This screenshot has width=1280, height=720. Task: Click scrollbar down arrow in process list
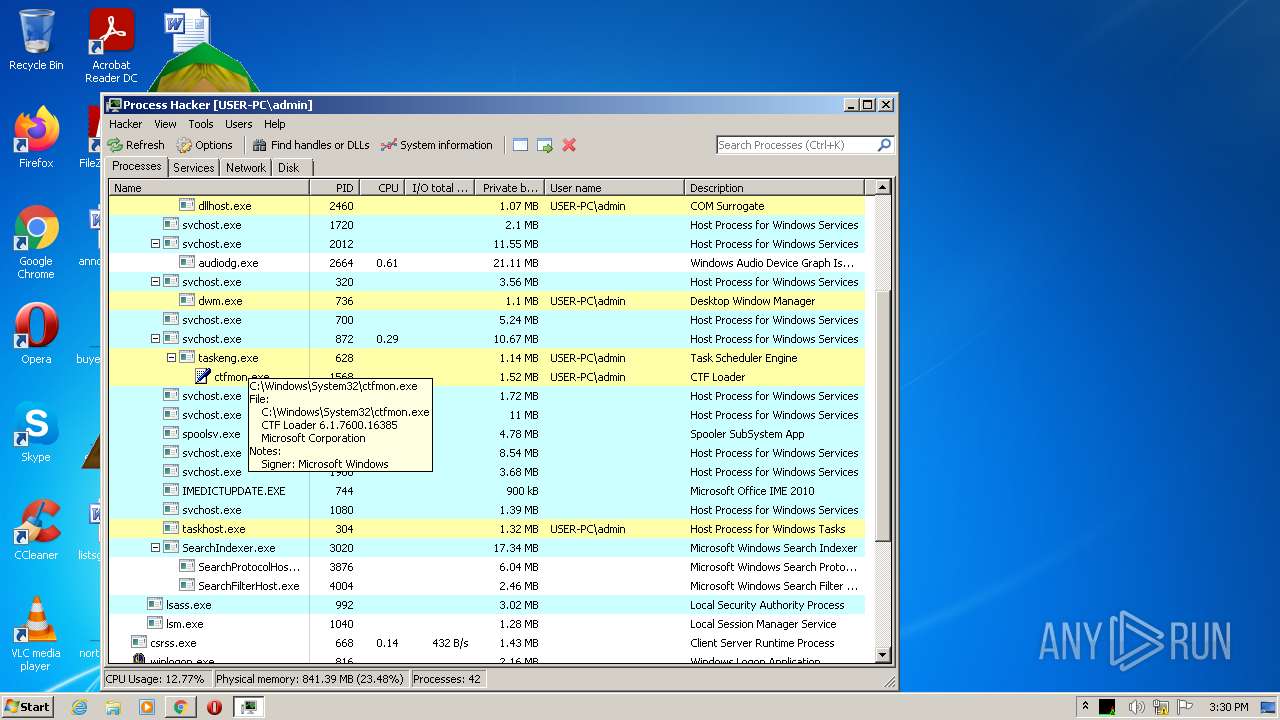pyautogui.click(x=882, y=655)
